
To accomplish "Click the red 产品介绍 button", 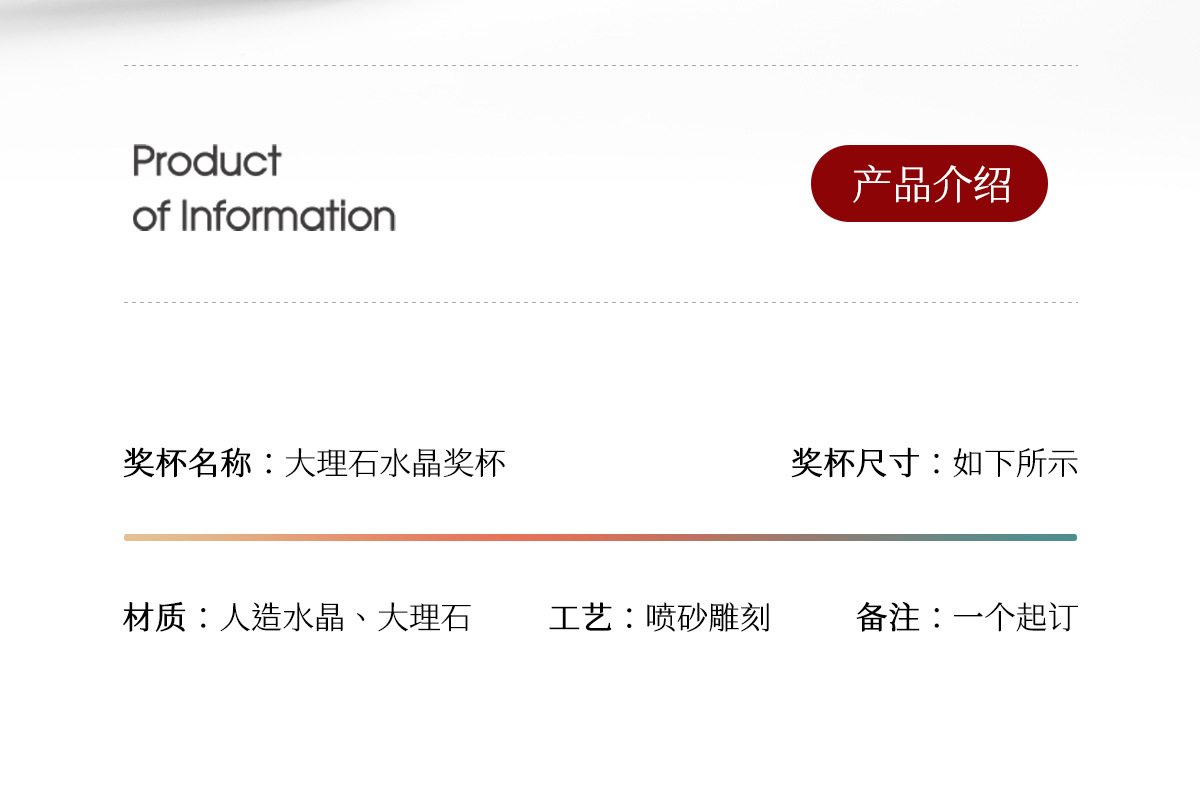I will coord(929,184).
